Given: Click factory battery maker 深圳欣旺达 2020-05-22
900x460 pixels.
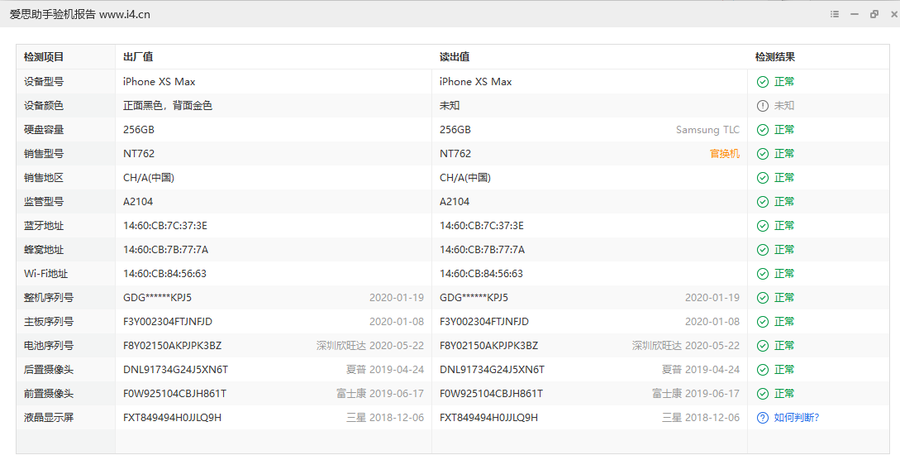Looking at the screenshot, I should [370, 346].
